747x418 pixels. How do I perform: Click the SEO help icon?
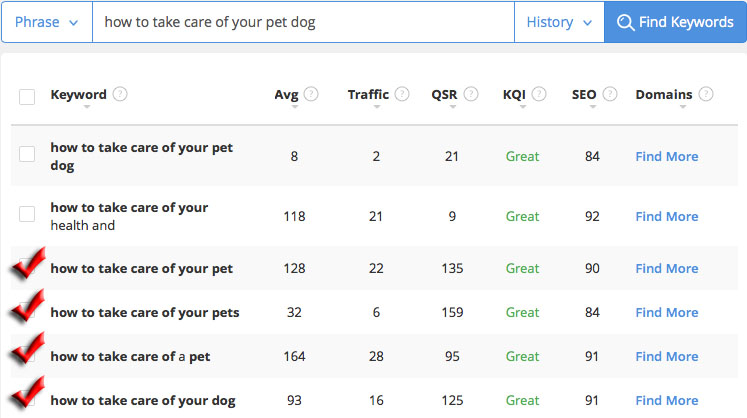pyautogui.click(x=610, y=94)
